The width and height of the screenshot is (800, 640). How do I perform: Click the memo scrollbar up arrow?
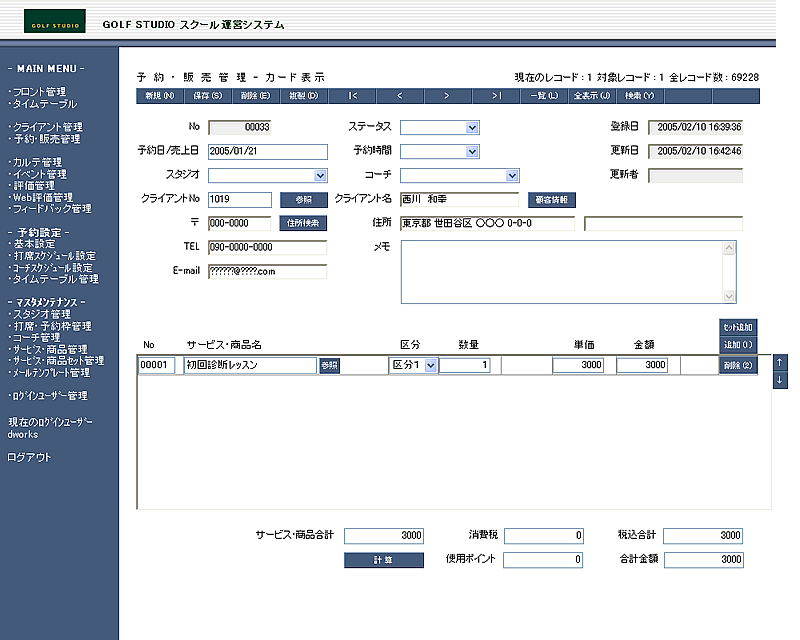(729, 248)
